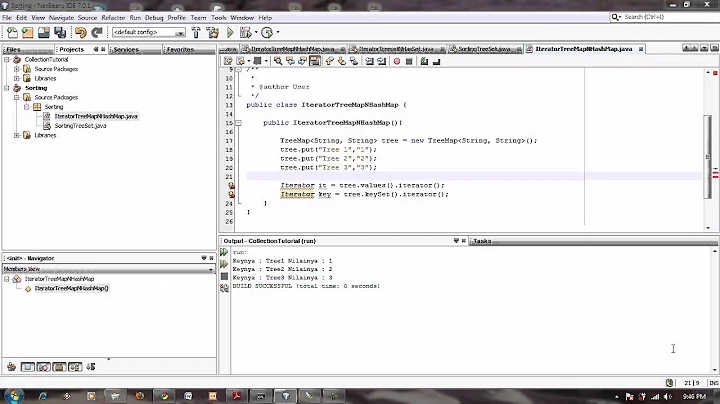720x404 pixels.
Task: Run the project with green play icon
Action: click(230, 33)
